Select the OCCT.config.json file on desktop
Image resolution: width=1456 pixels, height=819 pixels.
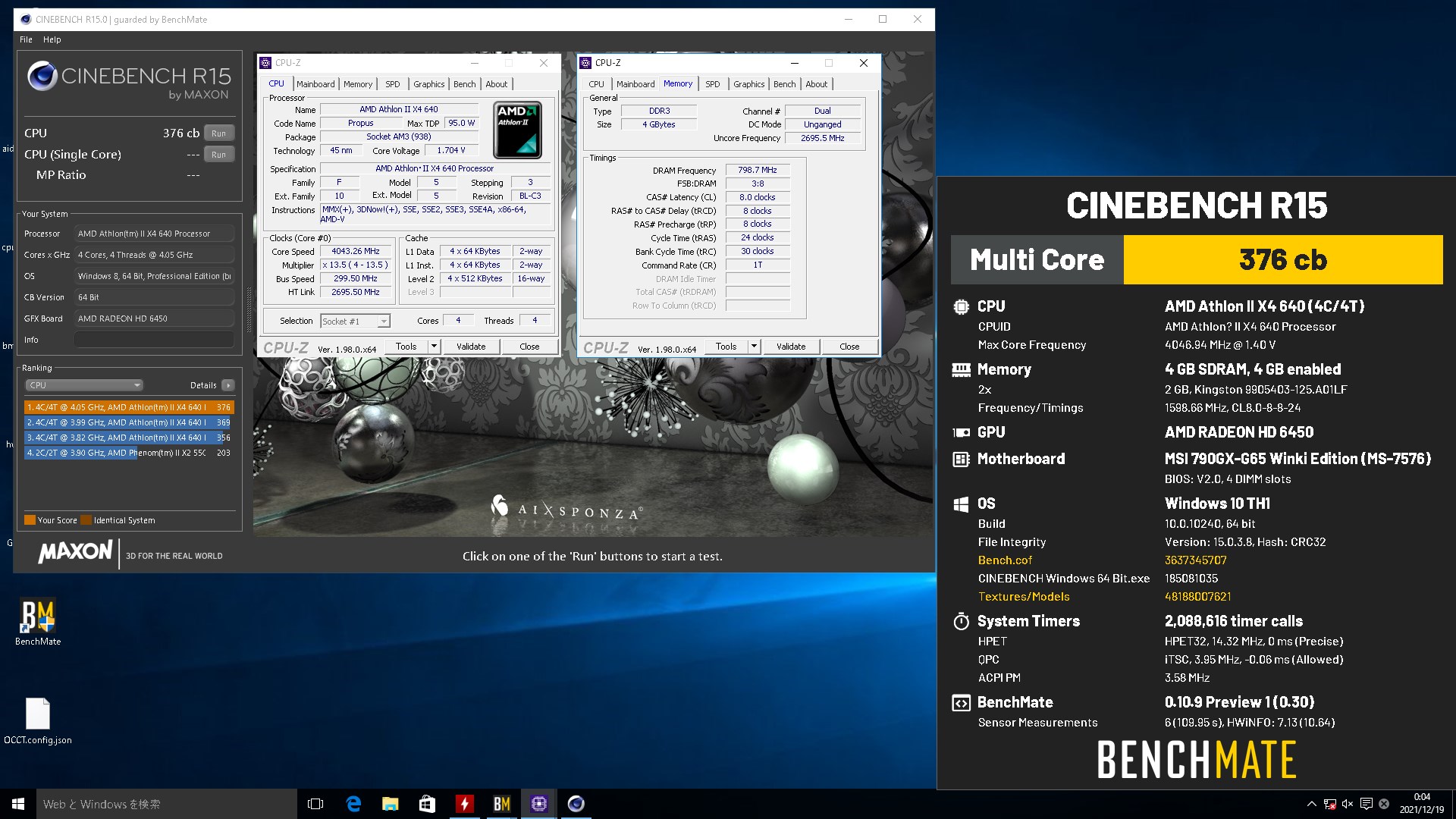[38, 720]
